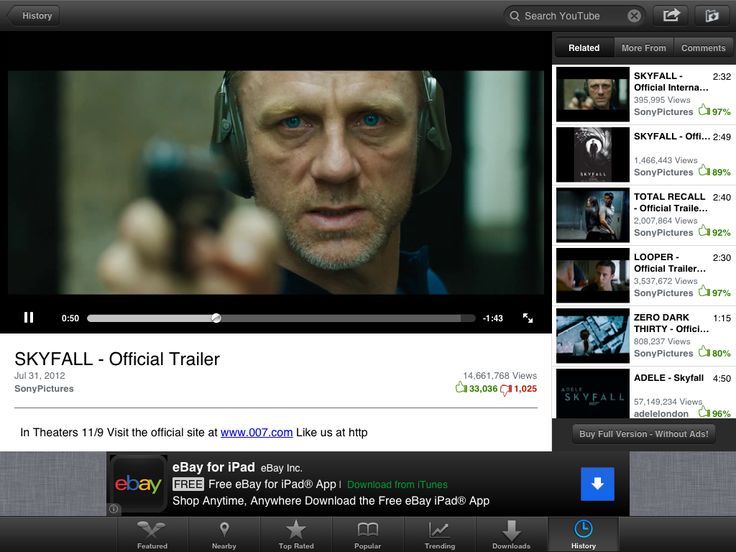Viewport: 736px width, 552px height.
Task: Tap the bookmark folder icon at top right
Action: click(712, 15)
